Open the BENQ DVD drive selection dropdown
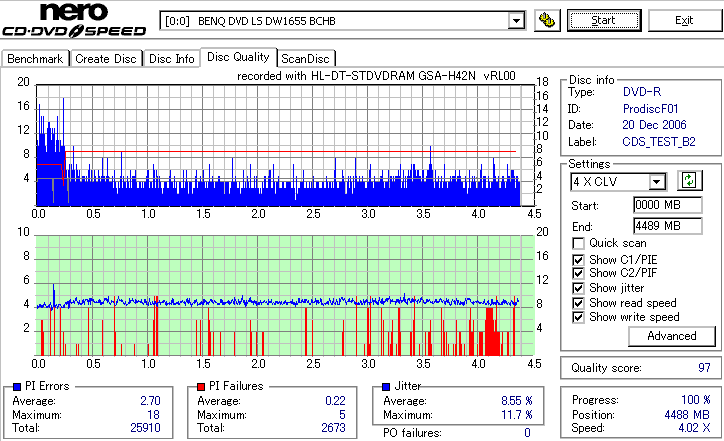724x441 pixels. point(516,21)
